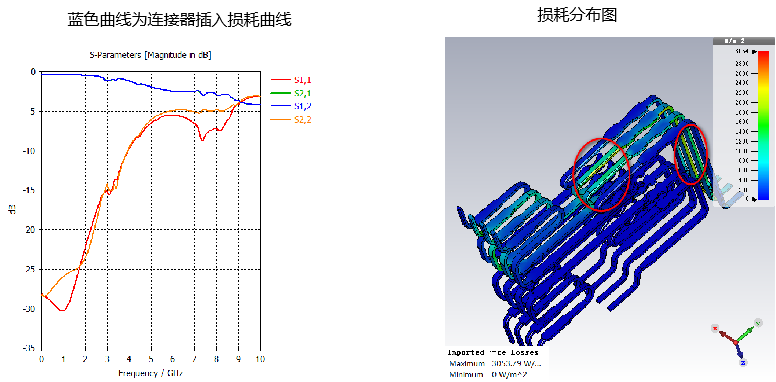Click the Maximum loss value text
The image size is (776, 382).
(x=516, y=364)
